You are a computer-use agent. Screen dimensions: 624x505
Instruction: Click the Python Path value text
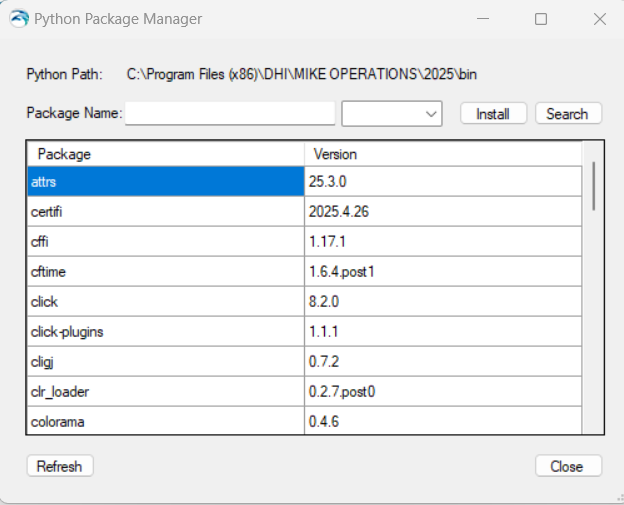(x=302, y=74)
